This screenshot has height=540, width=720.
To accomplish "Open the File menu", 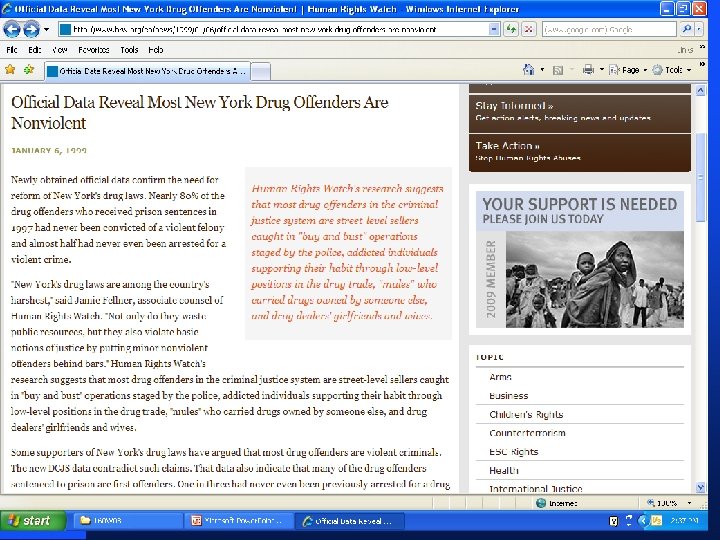I will [x=12, y=50].
